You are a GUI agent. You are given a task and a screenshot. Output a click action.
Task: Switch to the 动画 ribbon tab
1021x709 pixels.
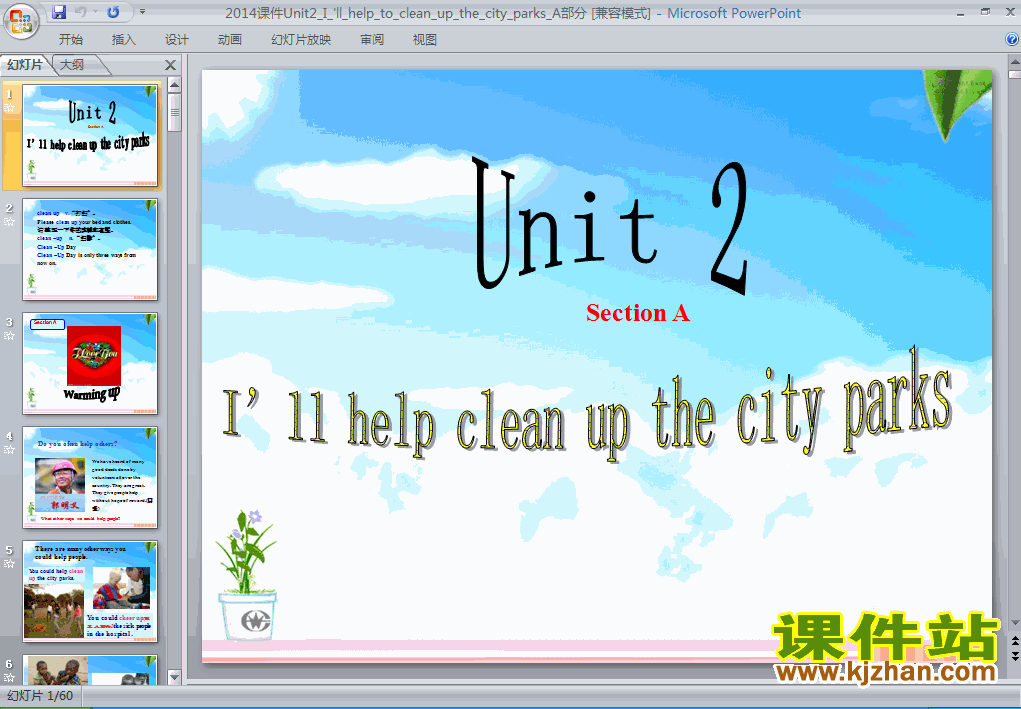pos(230,40)
